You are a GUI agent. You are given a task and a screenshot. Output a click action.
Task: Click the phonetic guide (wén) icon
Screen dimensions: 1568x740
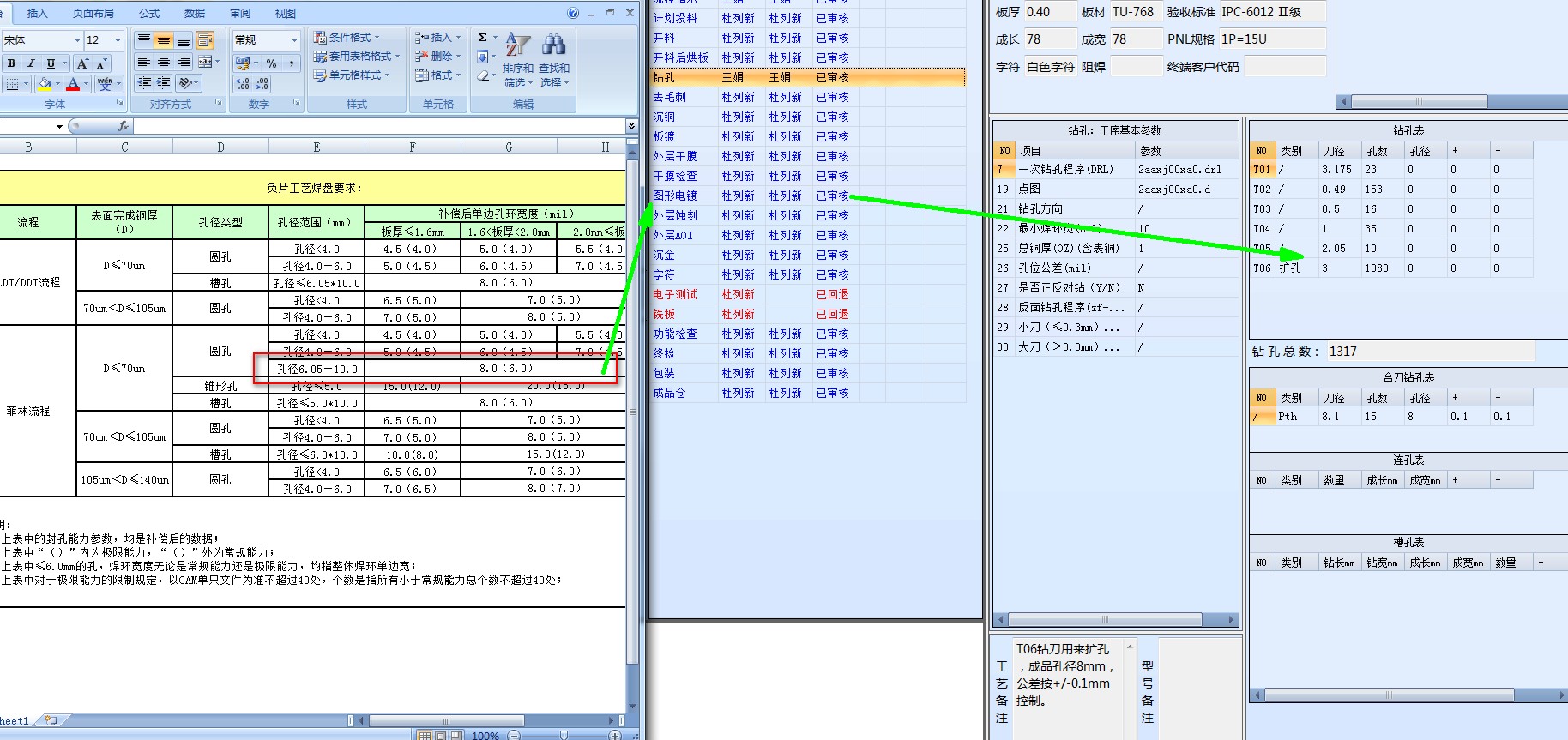[x=105, y=84]
